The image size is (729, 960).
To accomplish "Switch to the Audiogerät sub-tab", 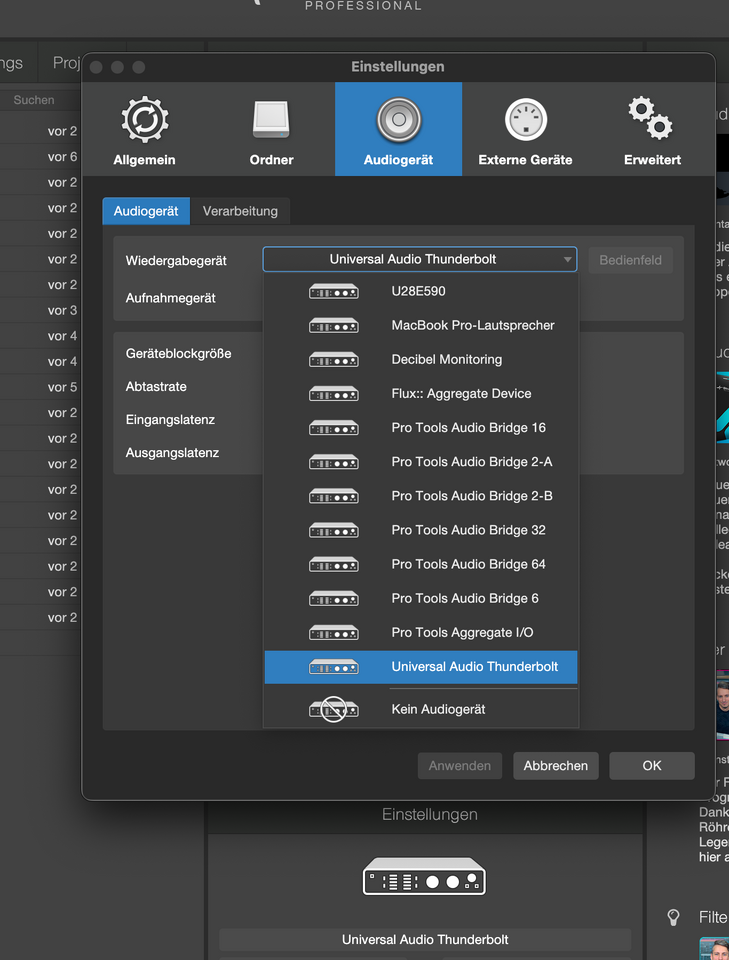I will point(146,211).
